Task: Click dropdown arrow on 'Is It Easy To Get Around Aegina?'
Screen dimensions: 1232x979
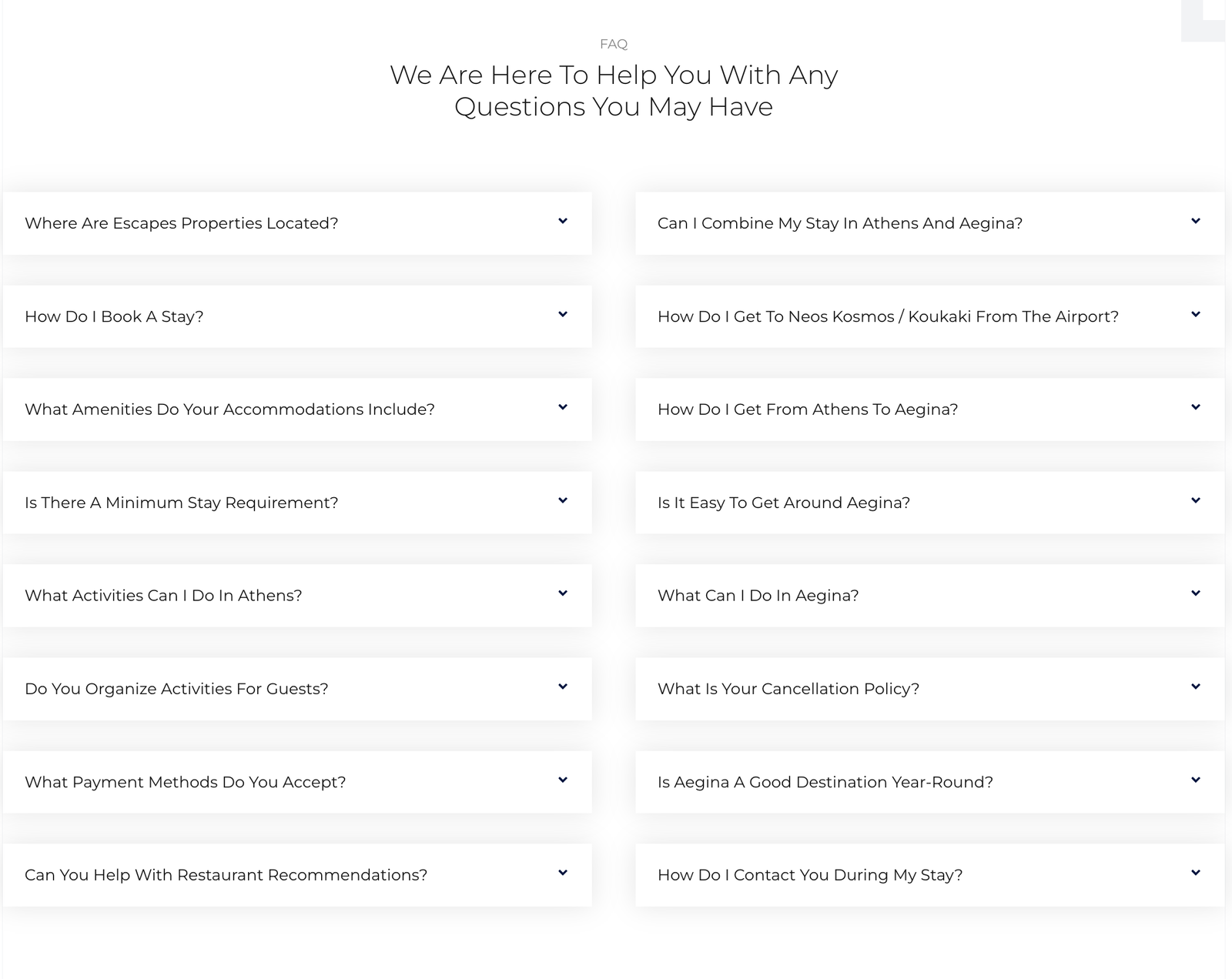Action: click(1196, 501)
